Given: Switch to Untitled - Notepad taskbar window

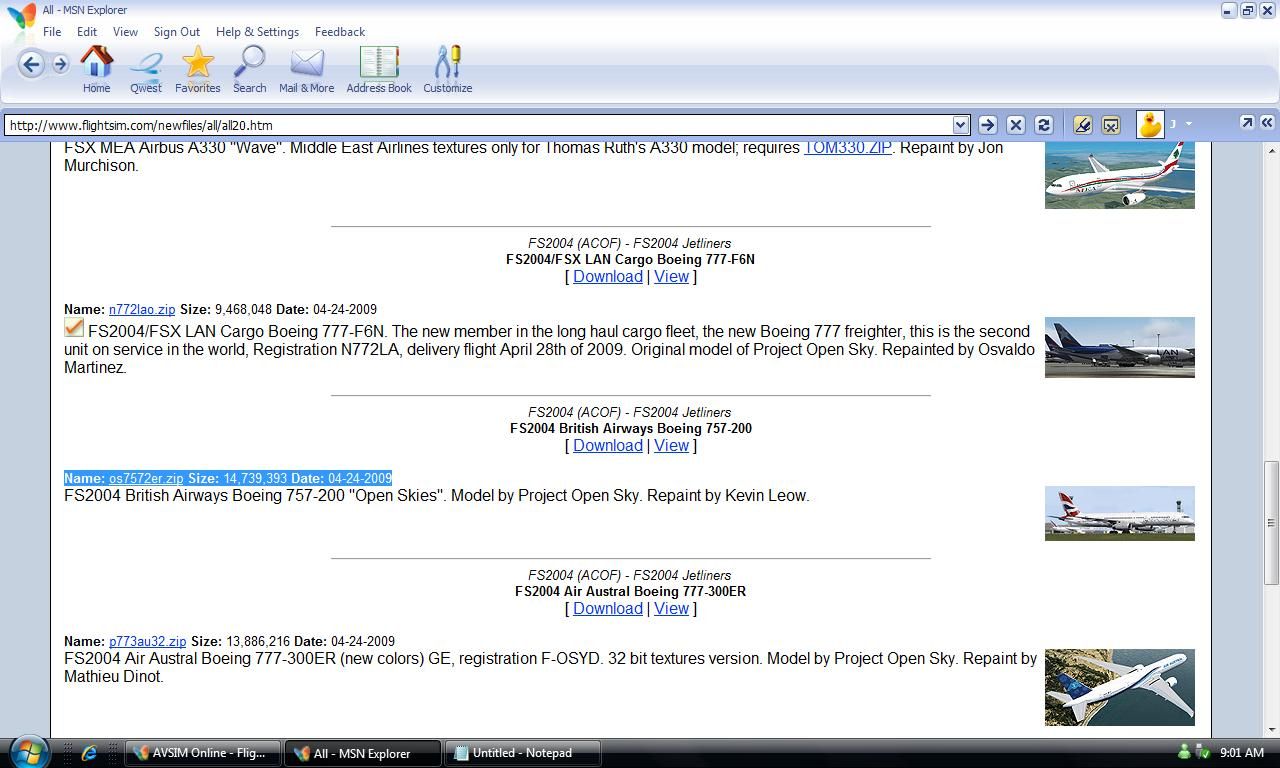Looking at the screenshot, I should point(523,753).
